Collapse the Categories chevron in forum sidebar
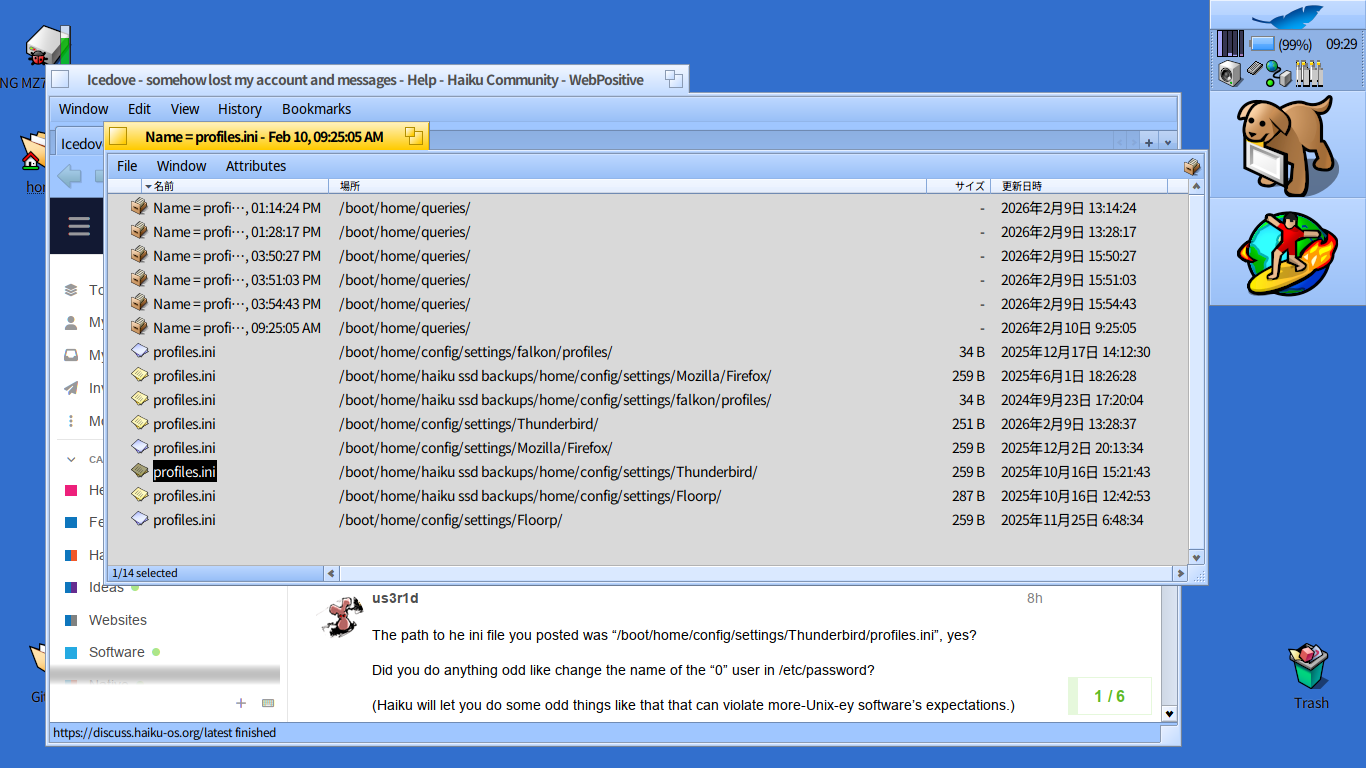 tap(70, 459)
